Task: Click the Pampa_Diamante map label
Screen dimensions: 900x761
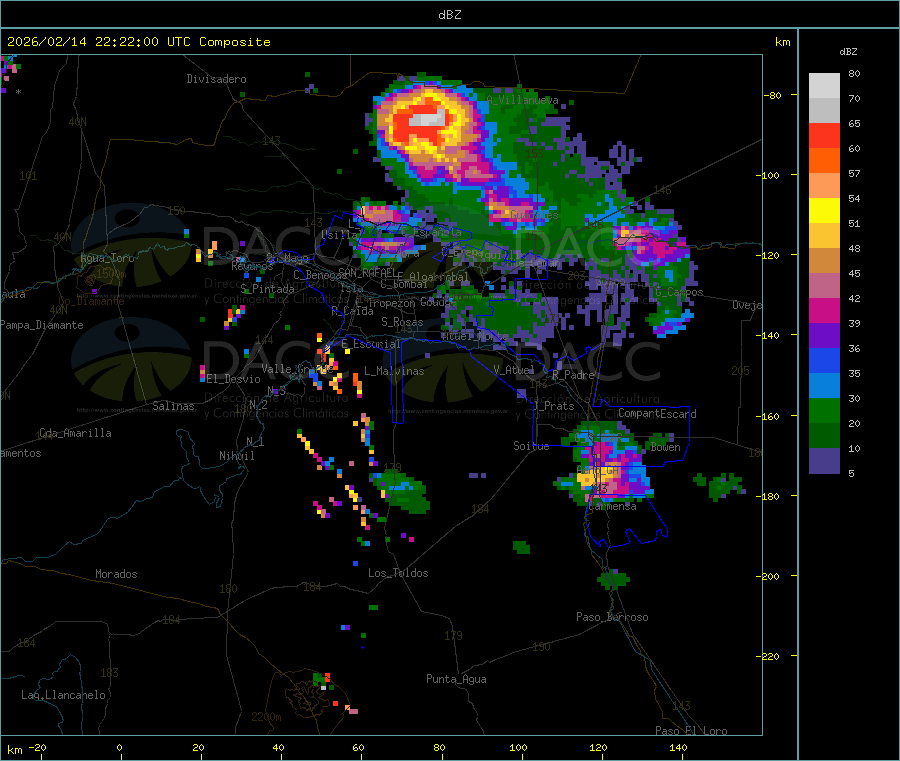Action: click(42, 325)
